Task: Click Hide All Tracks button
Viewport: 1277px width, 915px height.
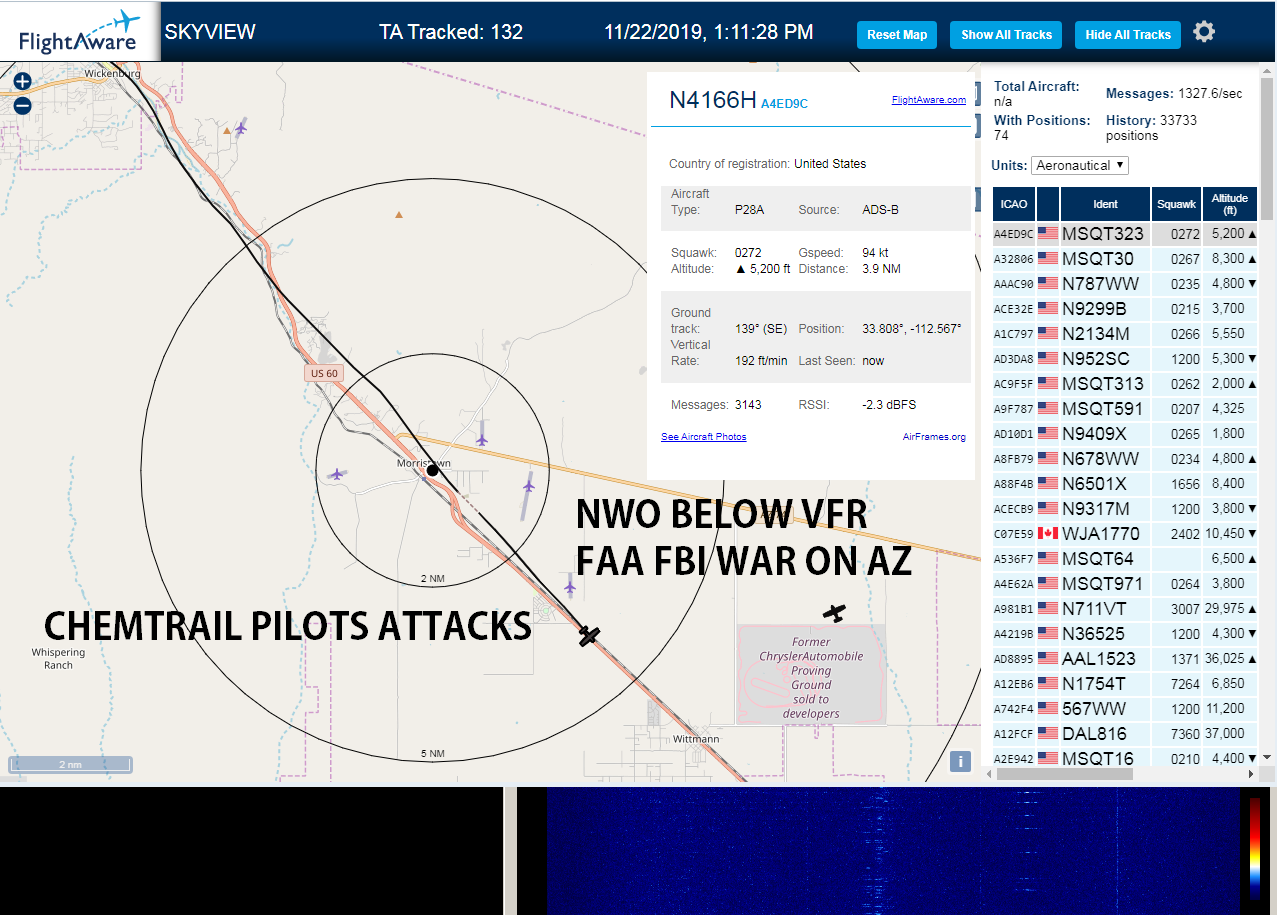Action: pyautogui.click(x=1128, y=34)
